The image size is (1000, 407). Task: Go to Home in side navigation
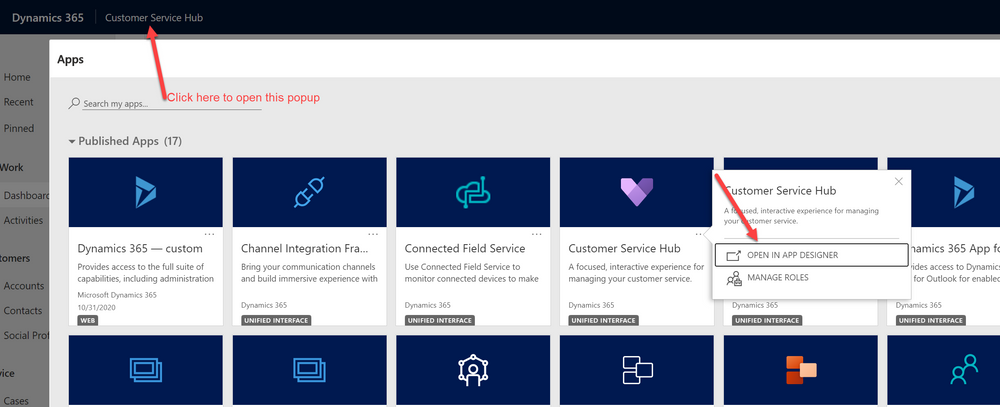tap(17, 77)
